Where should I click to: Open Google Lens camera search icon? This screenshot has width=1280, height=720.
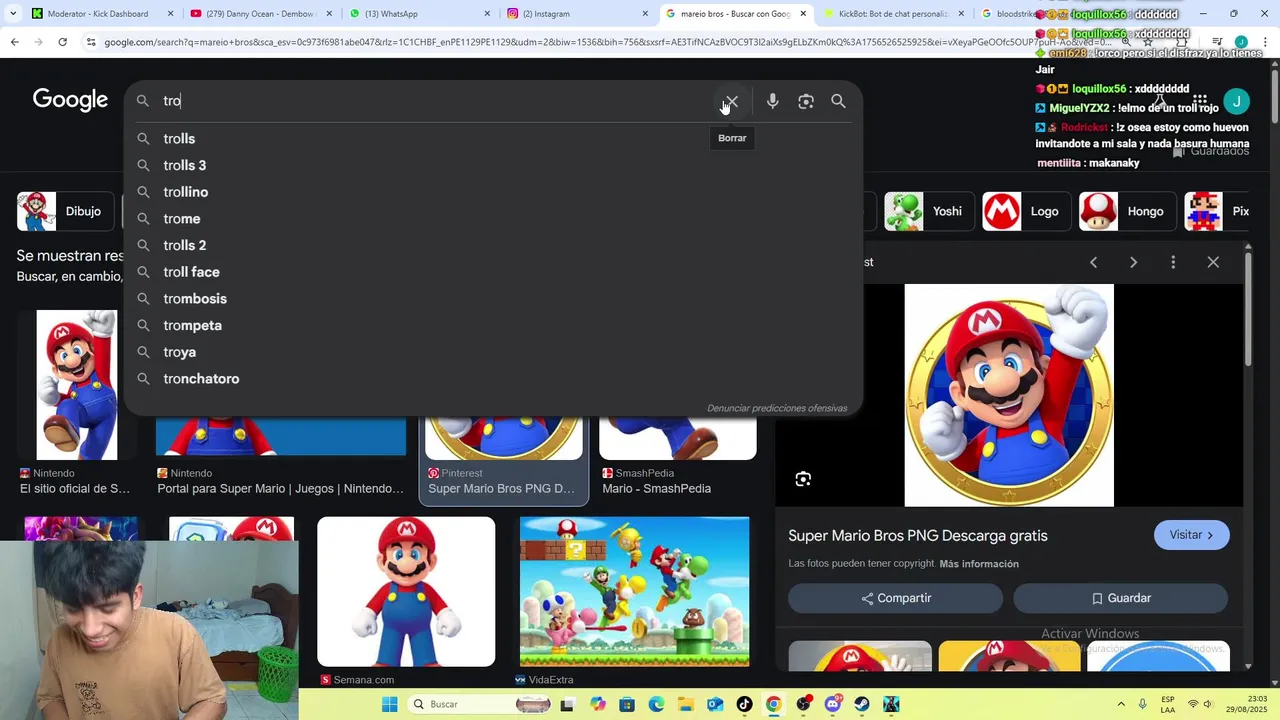[806, 101]
